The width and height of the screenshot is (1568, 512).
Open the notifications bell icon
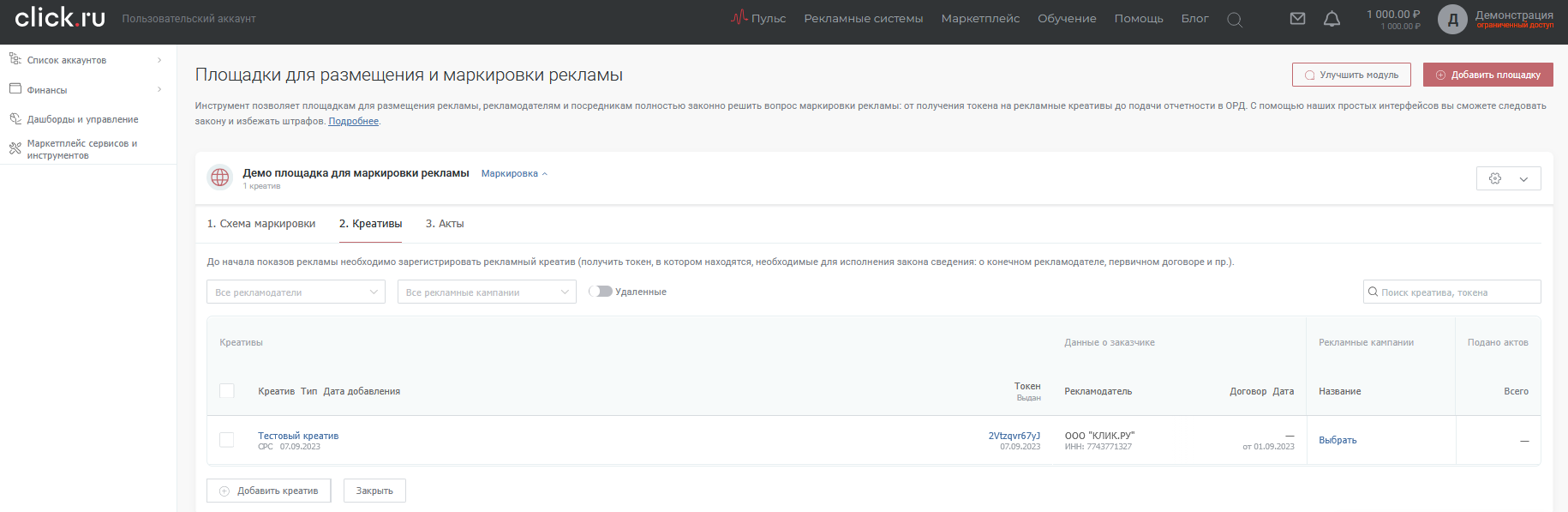point(1332,19)
